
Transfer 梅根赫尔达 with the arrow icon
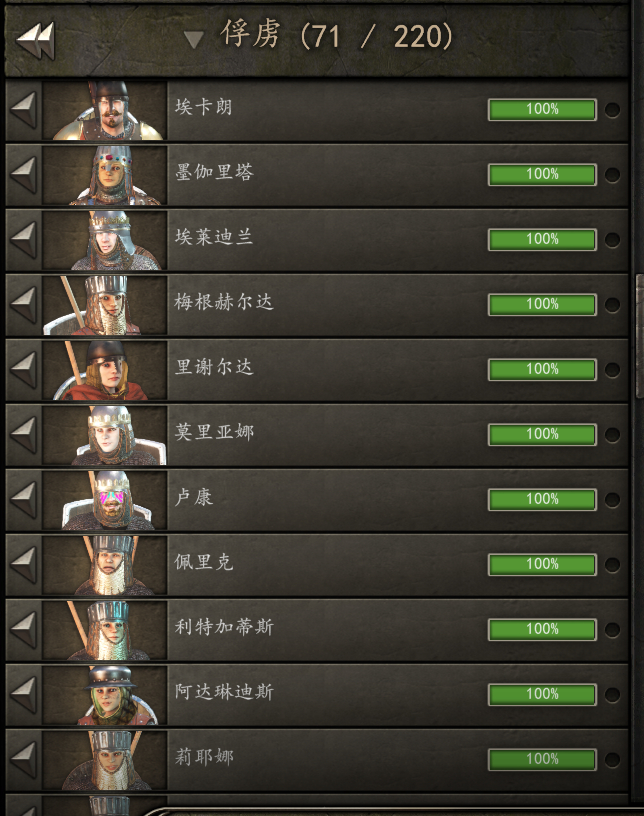click(x=23, y=305)
